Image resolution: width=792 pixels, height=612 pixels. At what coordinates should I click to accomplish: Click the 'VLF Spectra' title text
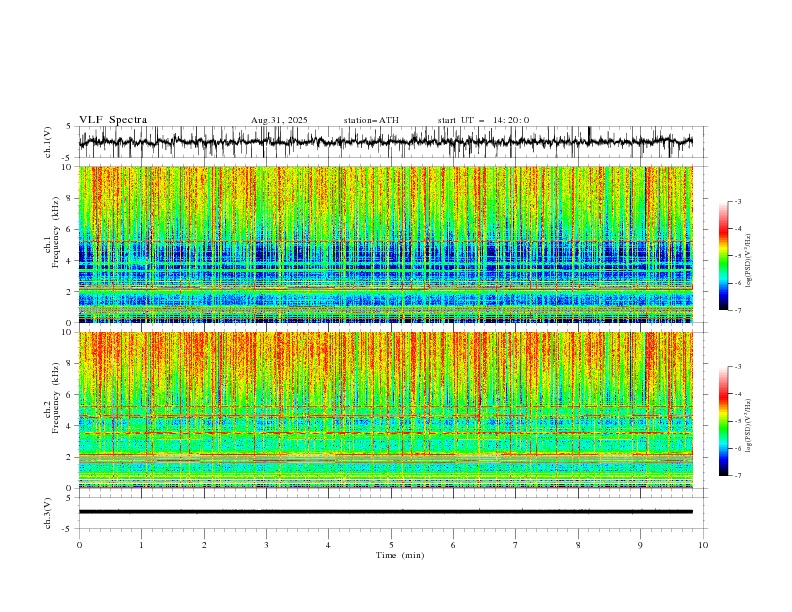click(113, 120)
